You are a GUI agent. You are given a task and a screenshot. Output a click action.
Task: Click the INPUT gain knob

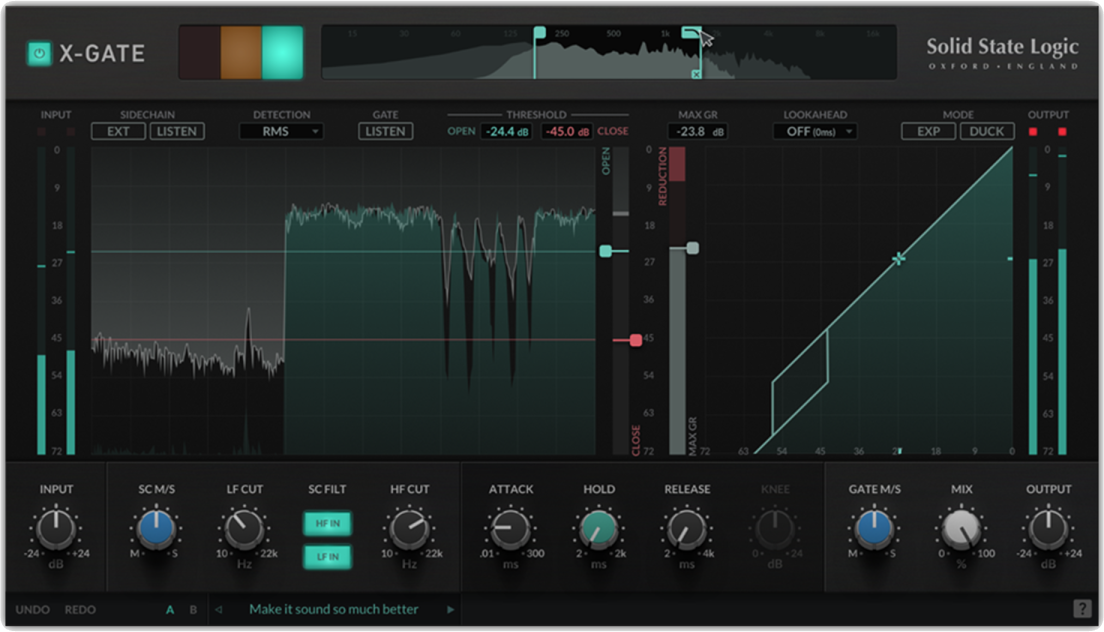(56, 528)
